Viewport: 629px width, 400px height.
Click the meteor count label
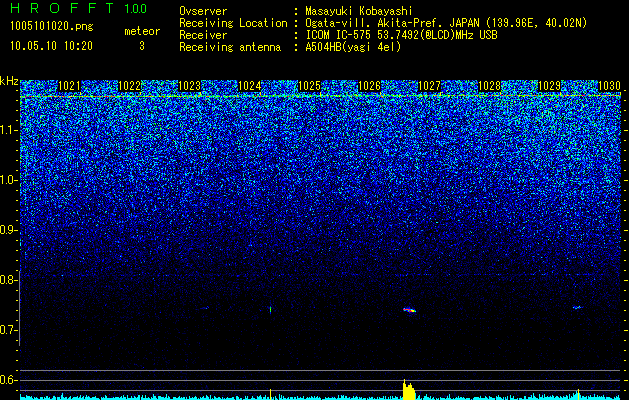click(x=142, y=31)
